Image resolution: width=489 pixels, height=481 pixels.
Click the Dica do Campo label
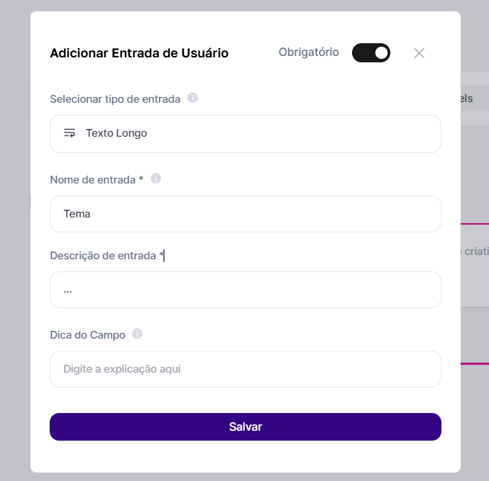click(x=88, y=335)
